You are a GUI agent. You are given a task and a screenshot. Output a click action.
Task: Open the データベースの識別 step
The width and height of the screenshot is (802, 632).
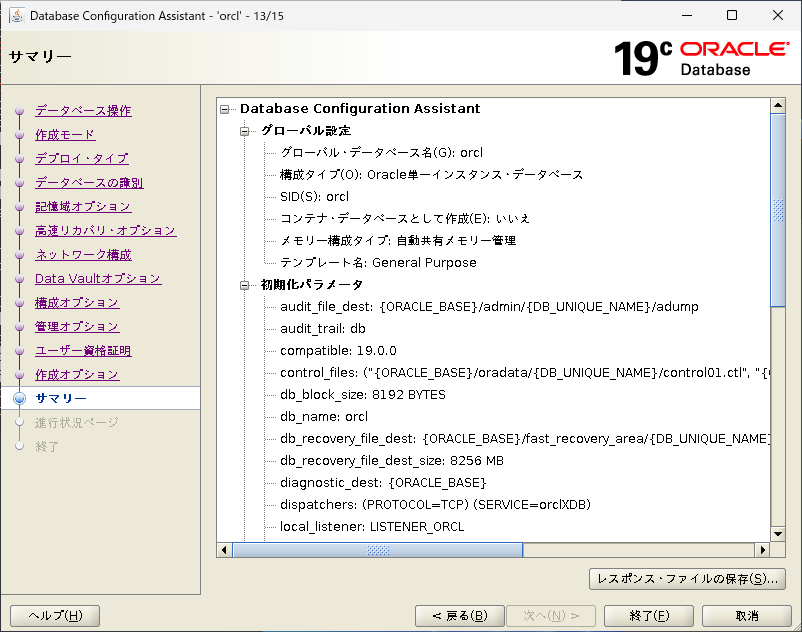pos(89,183)
